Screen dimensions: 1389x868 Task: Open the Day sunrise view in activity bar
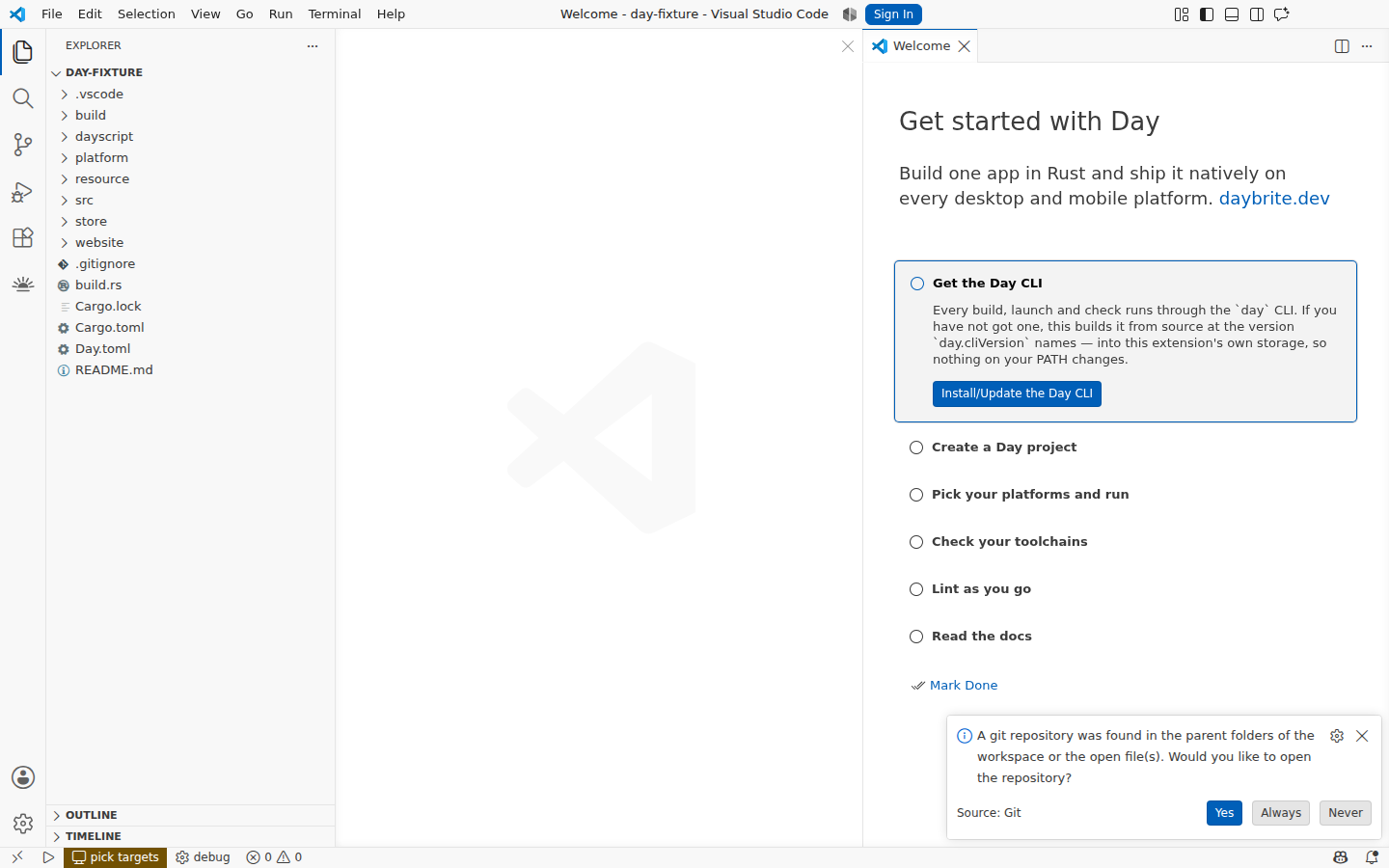23,284
